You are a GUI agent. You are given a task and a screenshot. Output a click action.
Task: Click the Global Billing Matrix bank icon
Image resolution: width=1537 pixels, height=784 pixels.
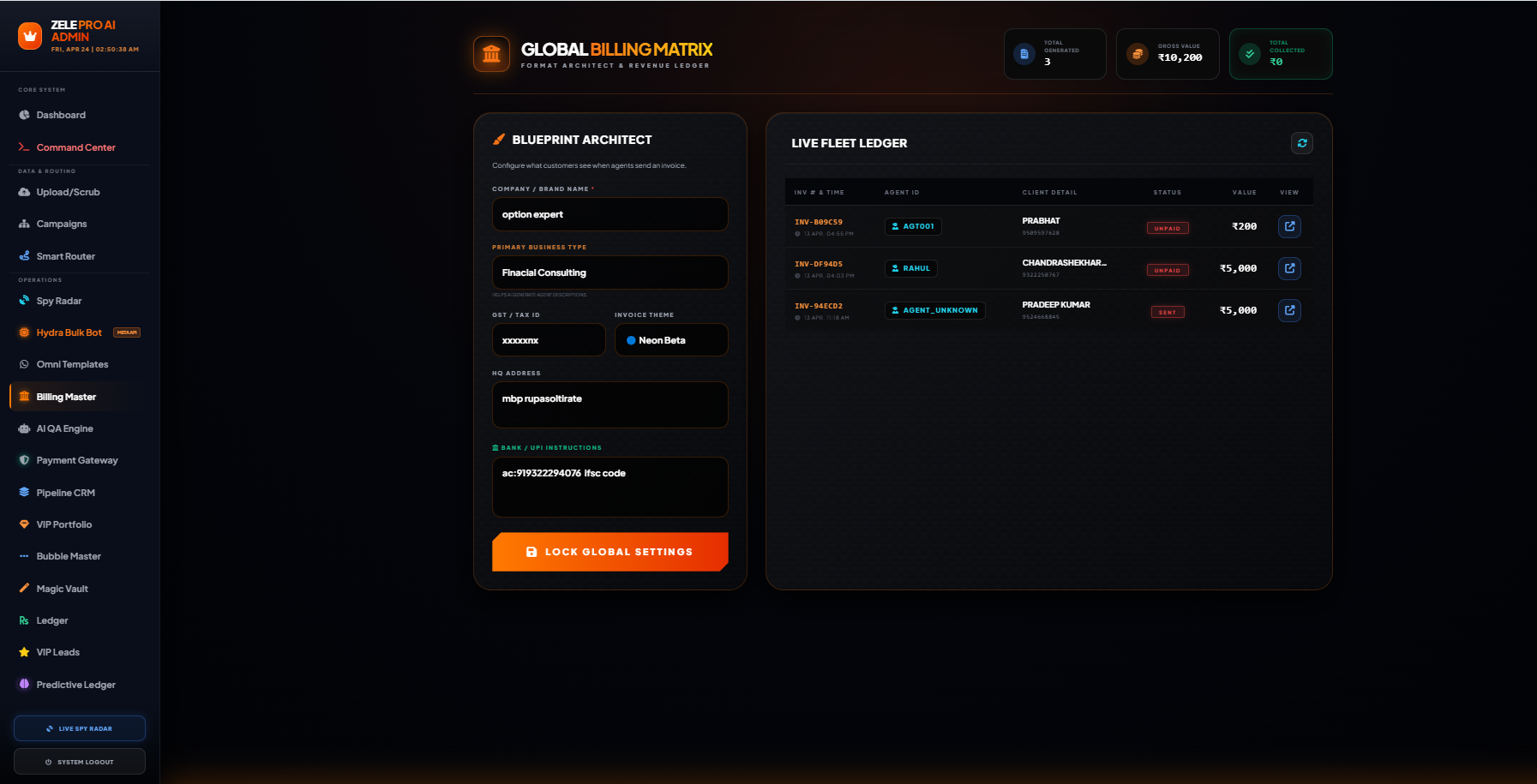[491, 54]
